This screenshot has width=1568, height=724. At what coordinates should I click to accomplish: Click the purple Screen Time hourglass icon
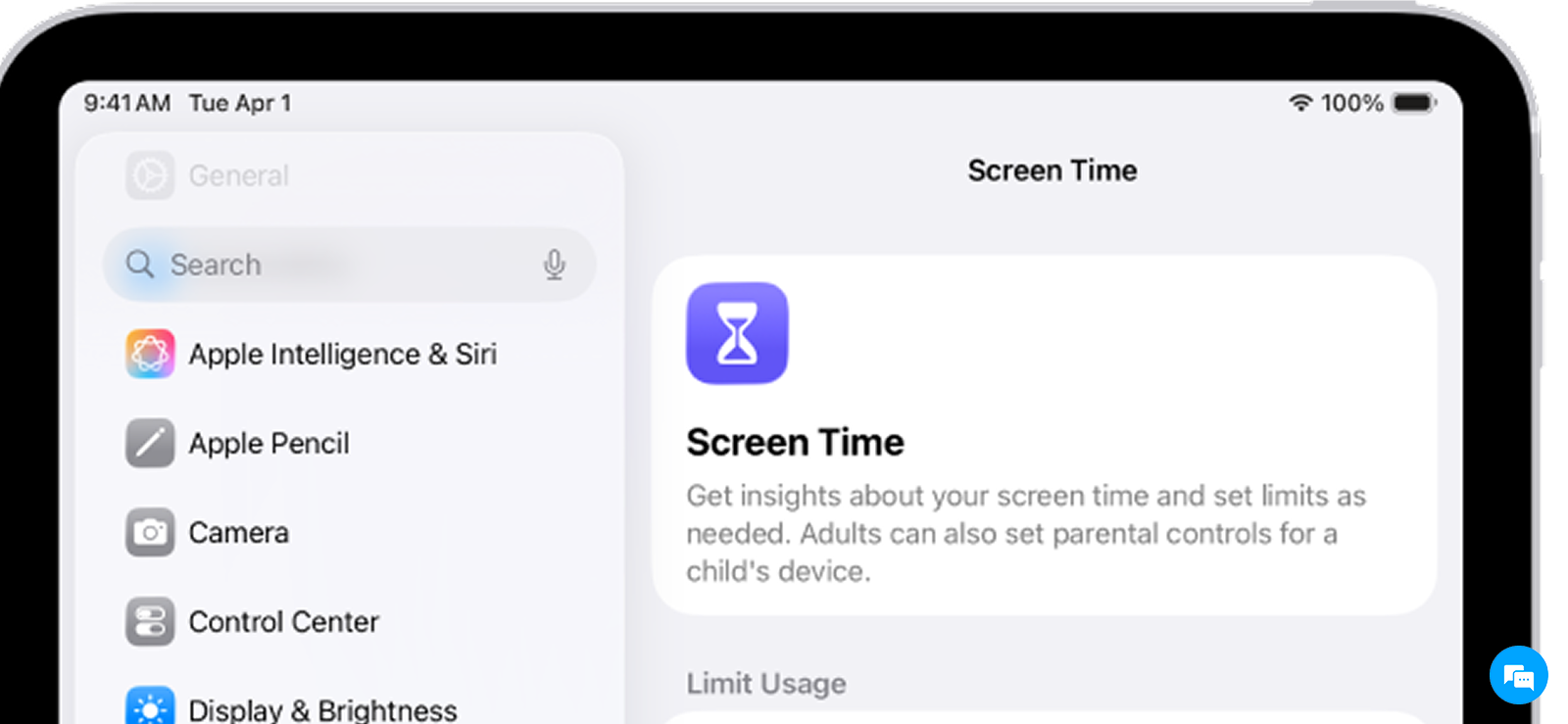coord(737,333)
